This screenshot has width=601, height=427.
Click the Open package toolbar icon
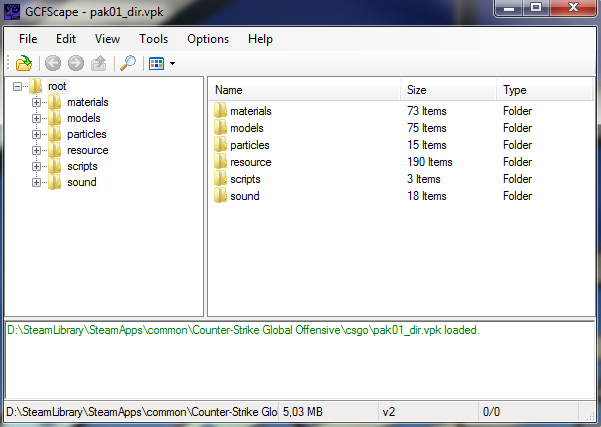pos(24,63)
